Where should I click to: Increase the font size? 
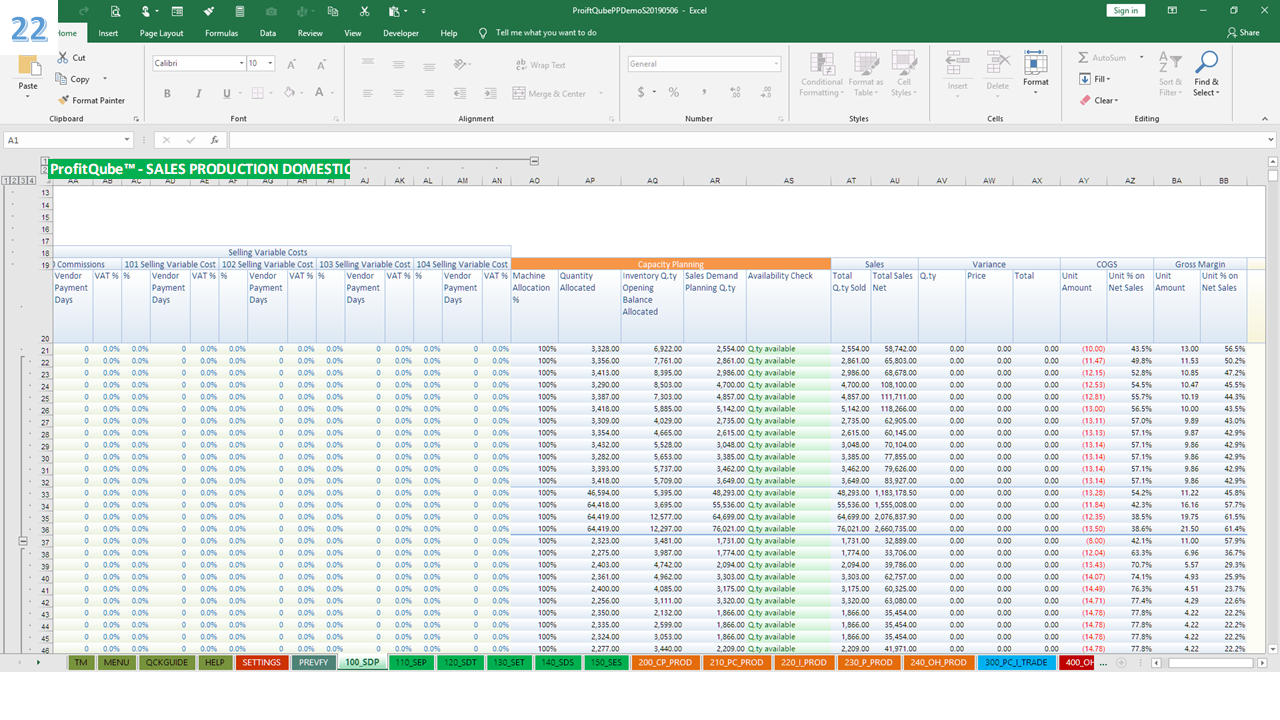[292, 64]
